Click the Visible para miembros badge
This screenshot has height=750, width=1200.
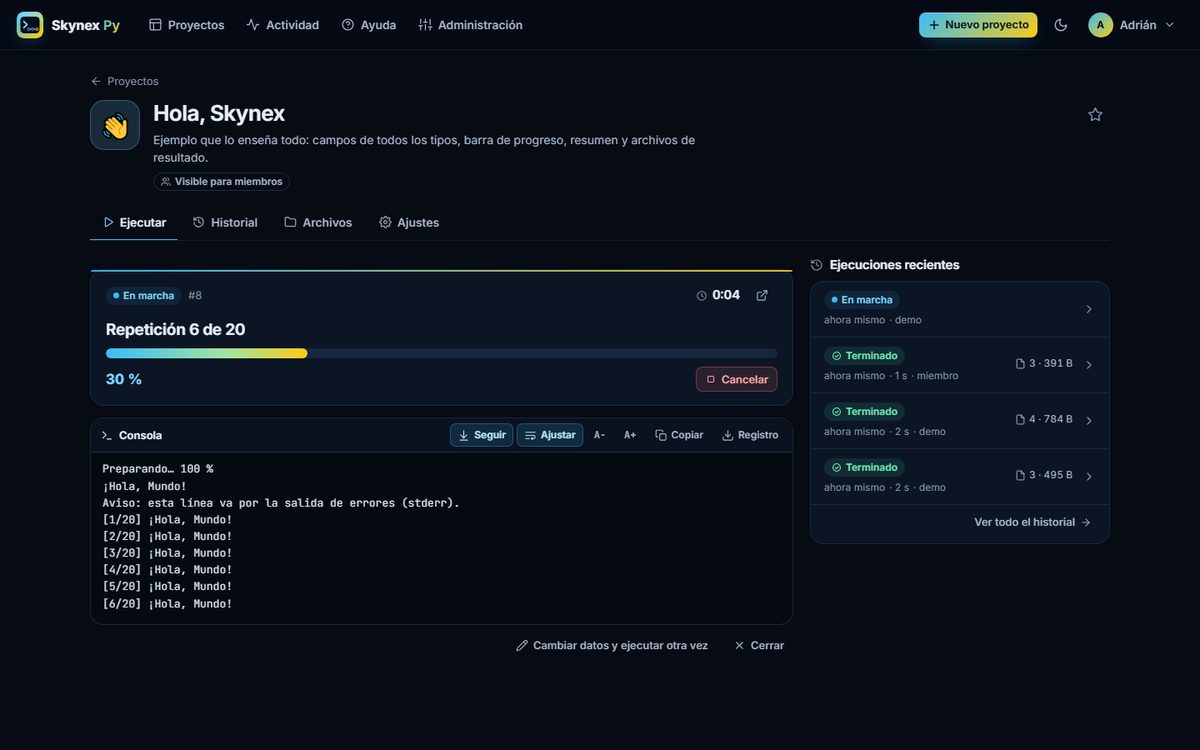(221, 182)
